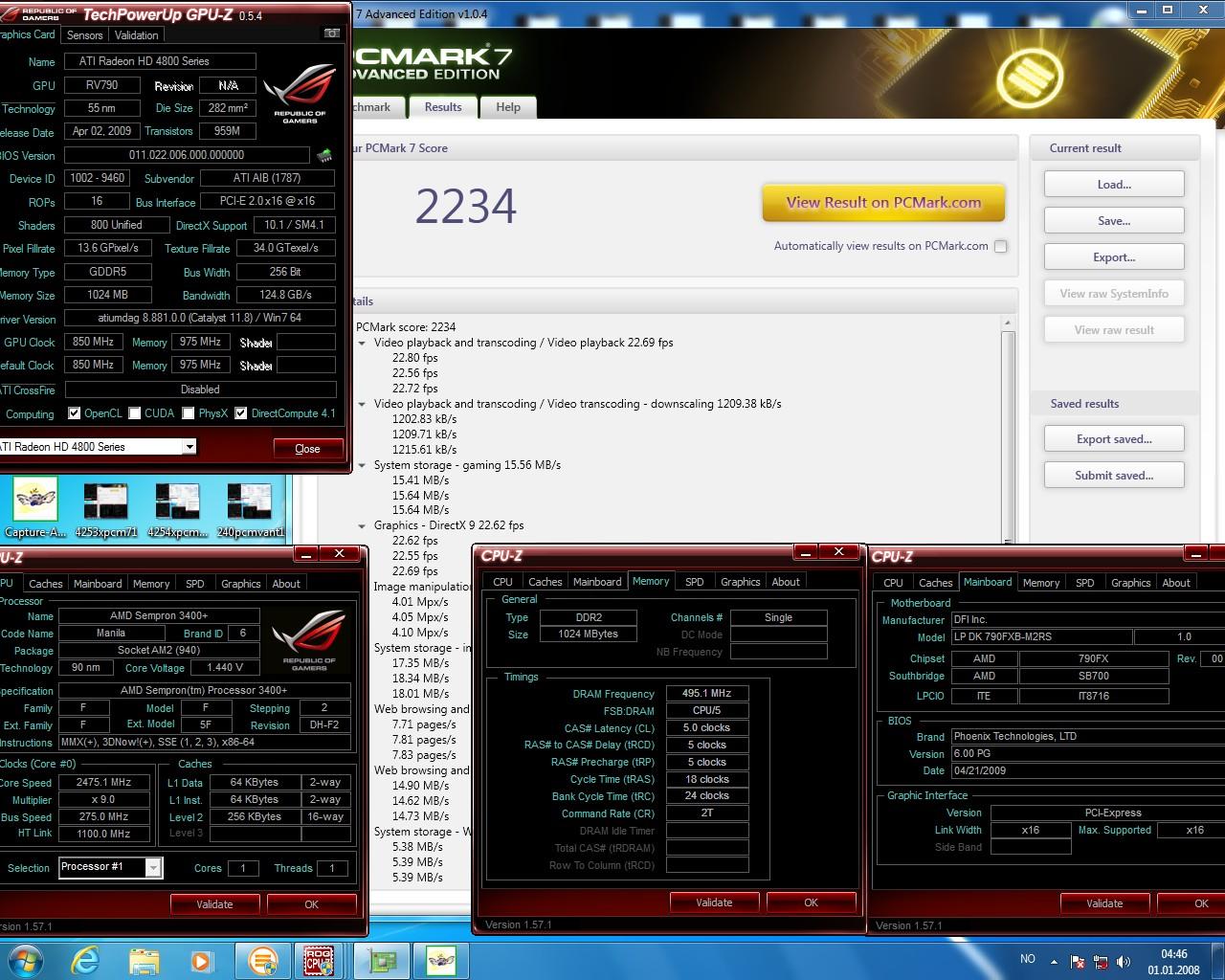Click the BIOS save chip icon in GPU-Z
This screenshot has width=1225, height=980.
click(324, 155)
